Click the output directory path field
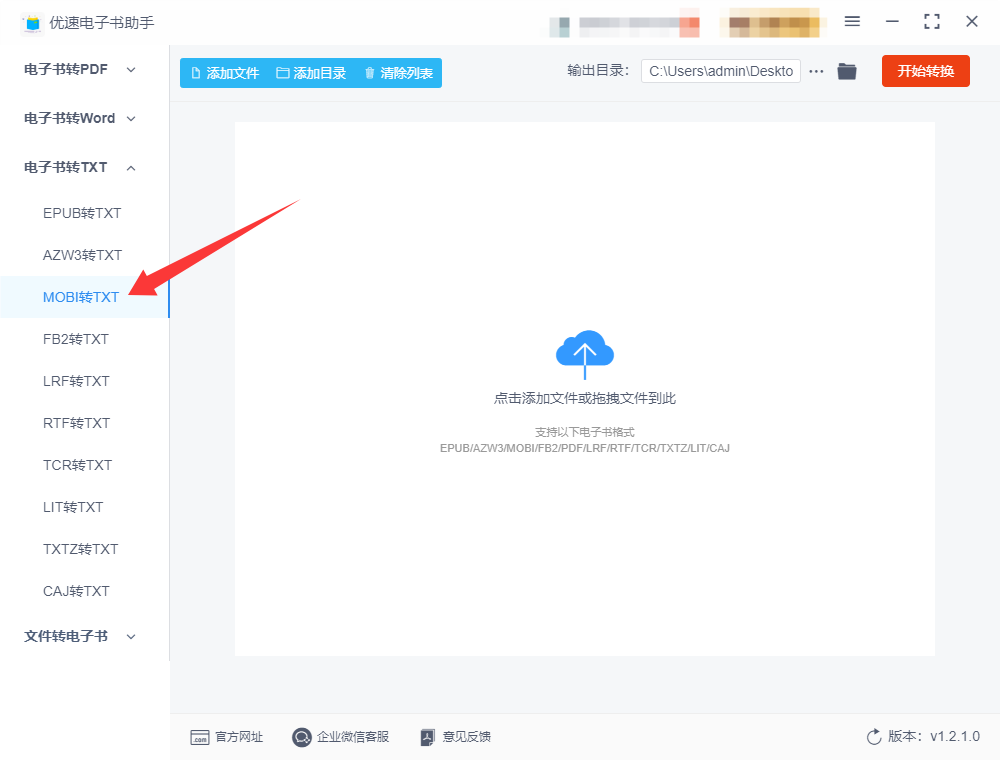 click(721, 71)
